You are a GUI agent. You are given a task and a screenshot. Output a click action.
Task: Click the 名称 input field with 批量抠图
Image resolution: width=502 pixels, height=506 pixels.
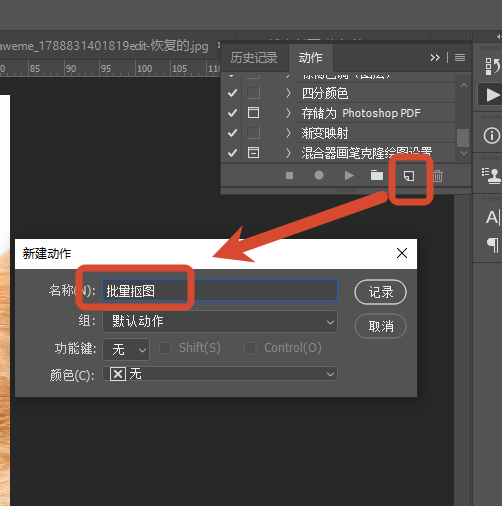(220, 290)
